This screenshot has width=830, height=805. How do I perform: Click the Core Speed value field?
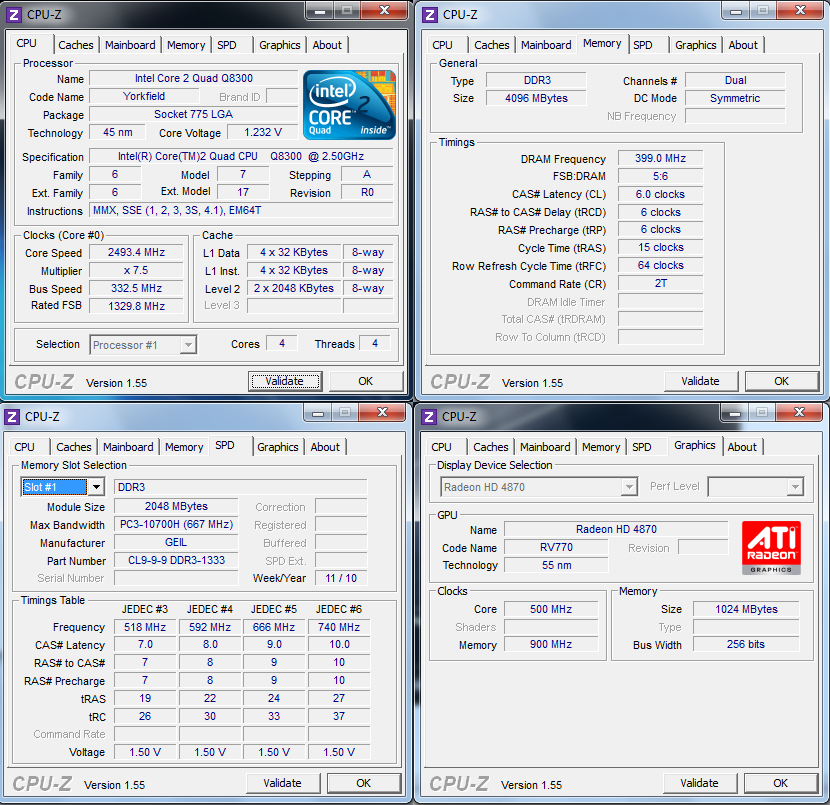(136, 252)
